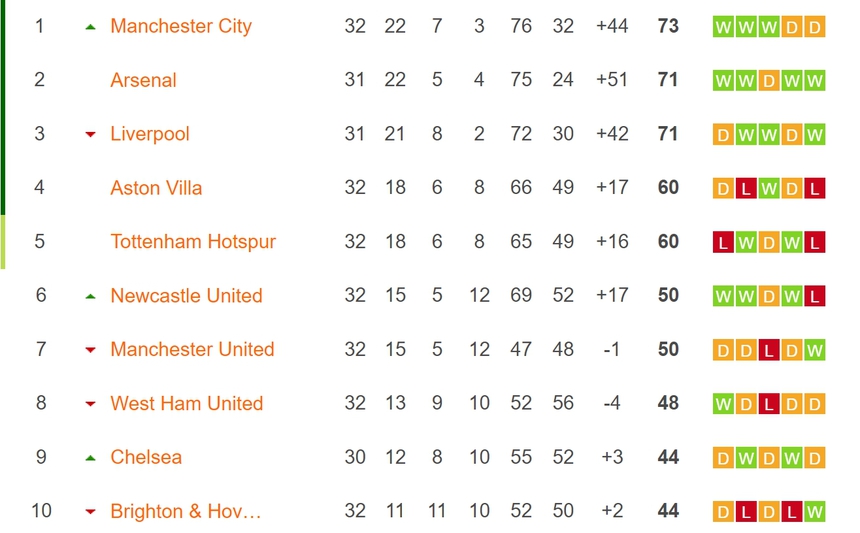Viewport: 860px width, 533px height.
Task: Click the orange D form badge in Tottenham's row
Action: pyautogui.click(x=769, y=242)
